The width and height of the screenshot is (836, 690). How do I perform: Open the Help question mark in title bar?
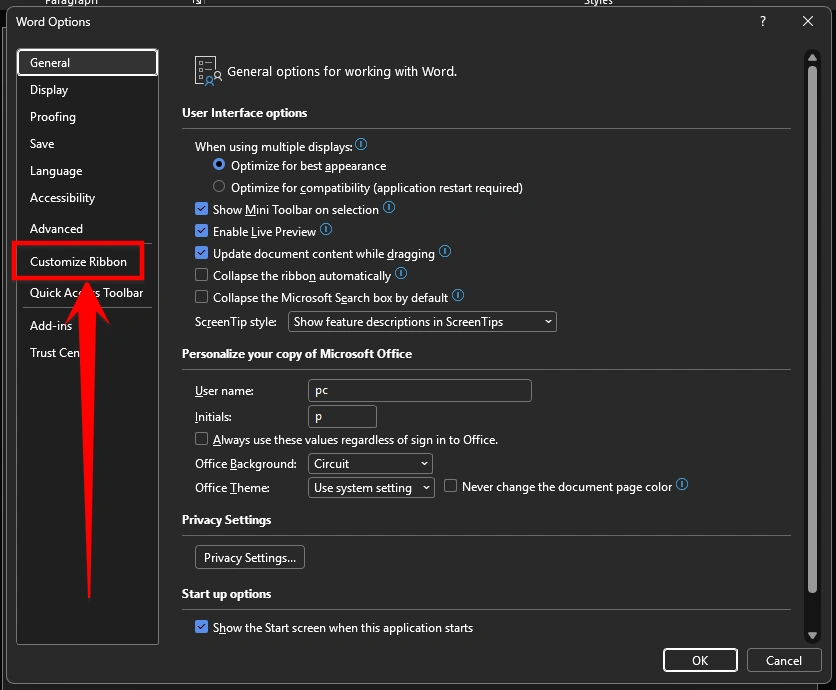click(763, 21)
